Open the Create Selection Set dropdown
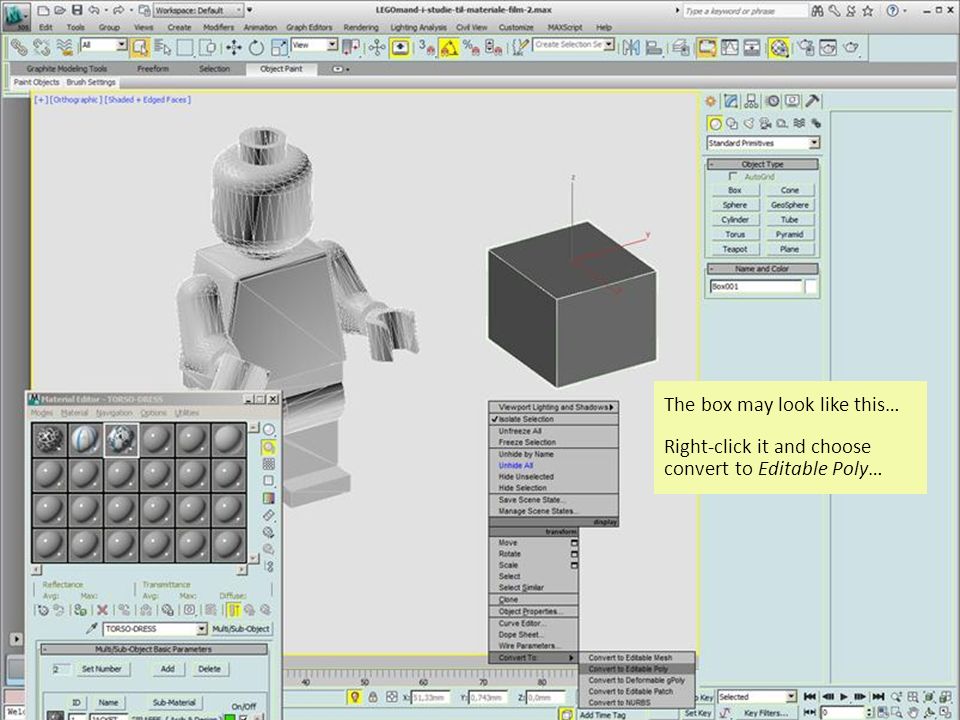 point(573,45)
